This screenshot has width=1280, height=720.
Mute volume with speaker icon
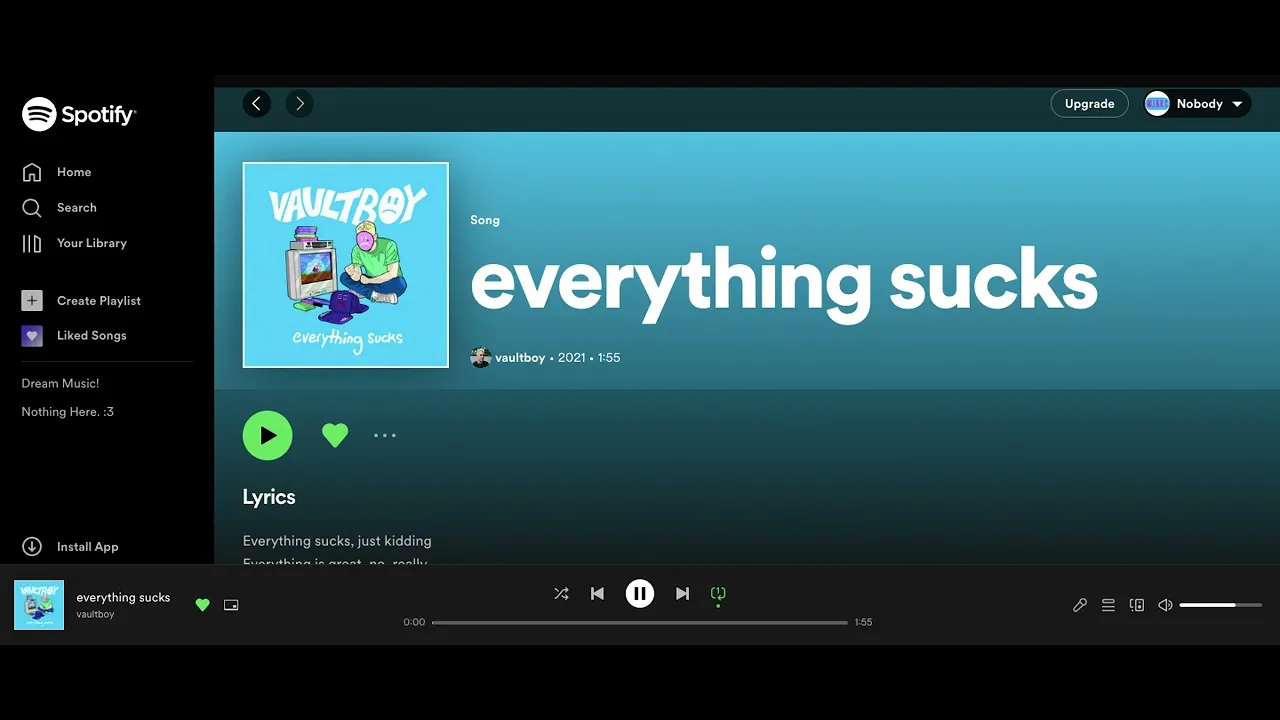click(1165, 605)
